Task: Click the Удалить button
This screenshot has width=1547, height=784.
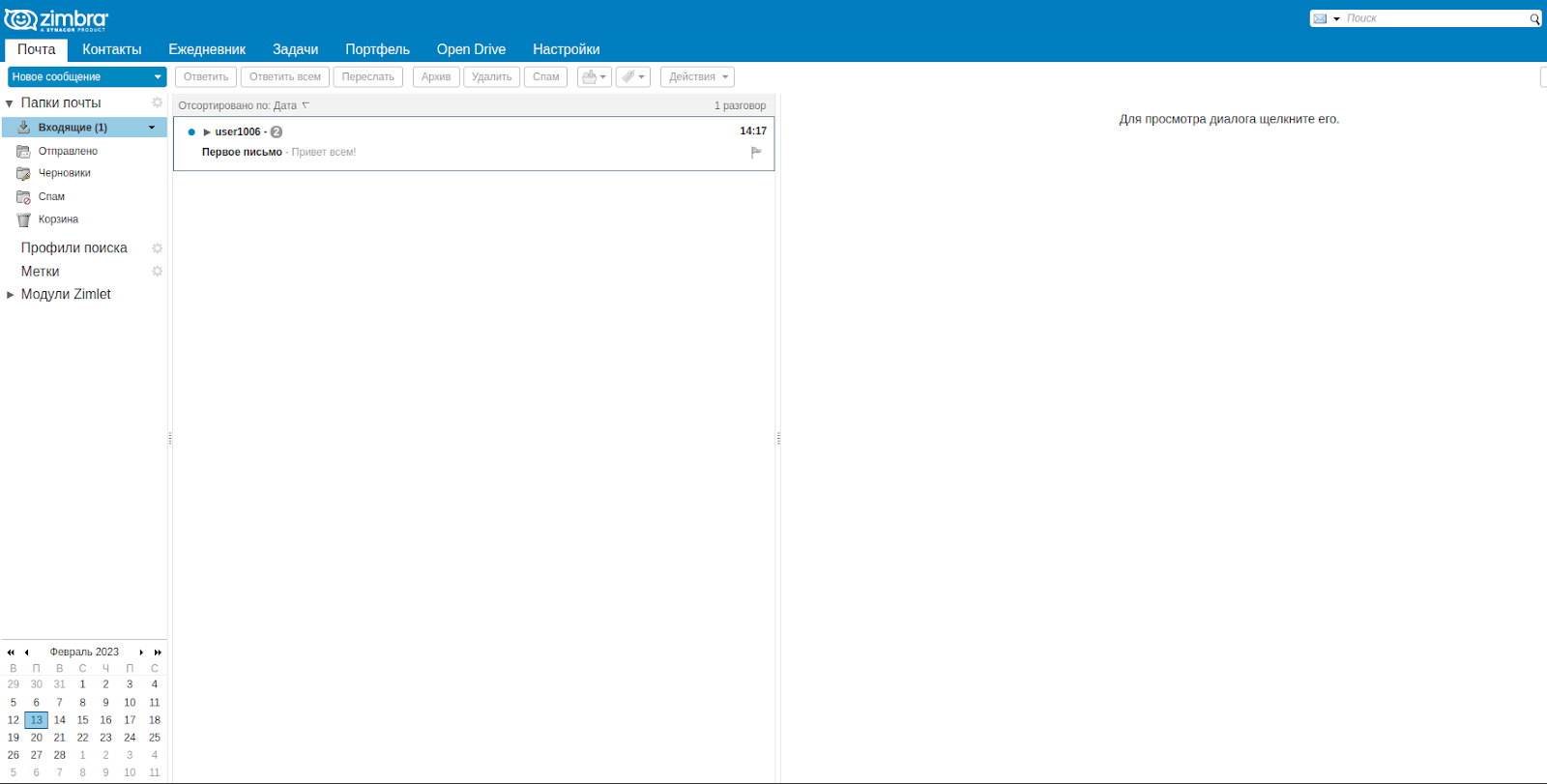Action: tap(491, 77)
